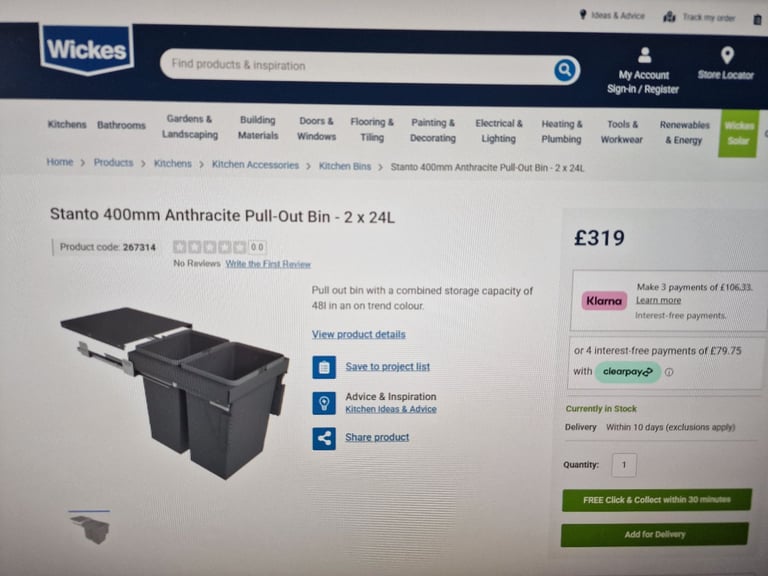Open the Heating & Plumbing menu
Viewport: 768px width, 576px height.
click(x=561, y=132)
